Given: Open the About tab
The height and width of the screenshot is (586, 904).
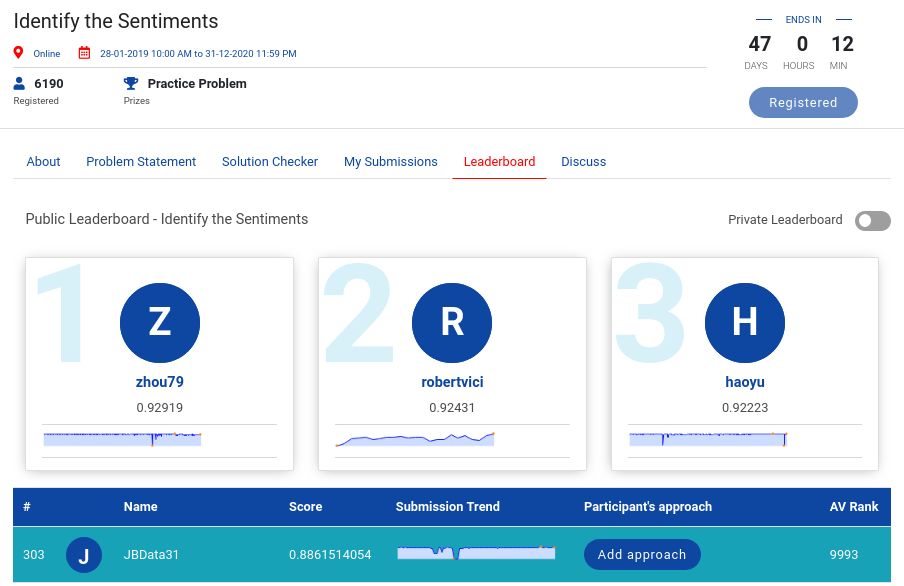Looking at the screenshot, I should [43, 161].
